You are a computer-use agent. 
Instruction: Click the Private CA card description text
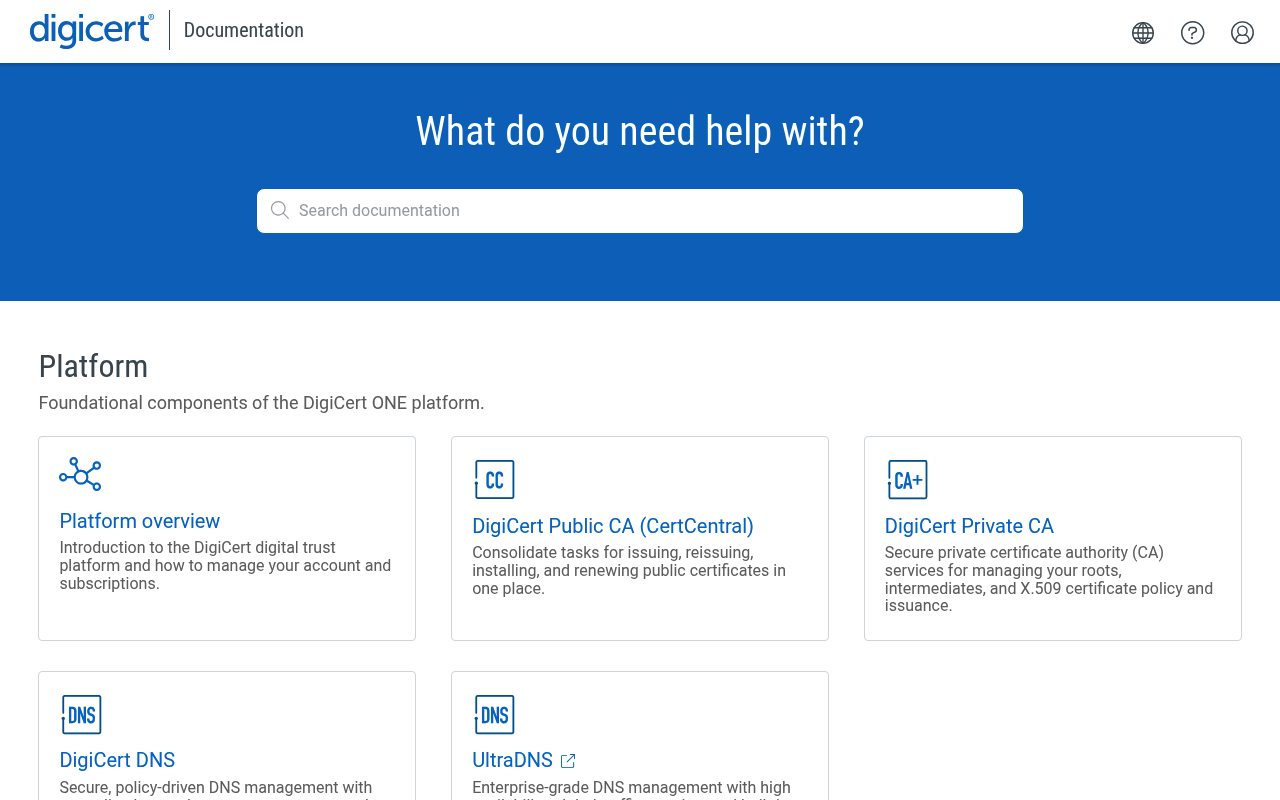pyautogui.click(x=1049, y=579)
